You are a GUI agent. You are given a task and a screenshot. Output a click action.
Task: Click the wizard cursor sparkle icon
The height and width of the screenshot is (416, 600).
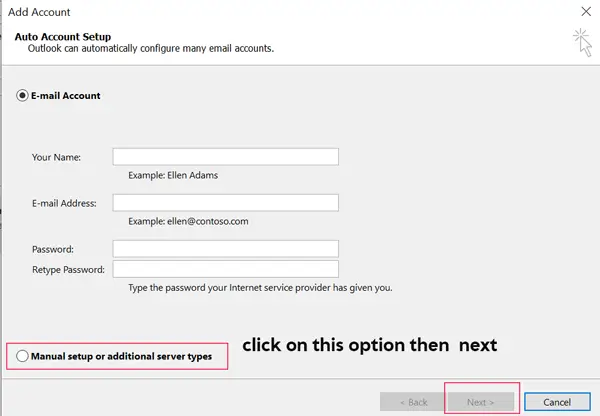[x=582, y=40]
